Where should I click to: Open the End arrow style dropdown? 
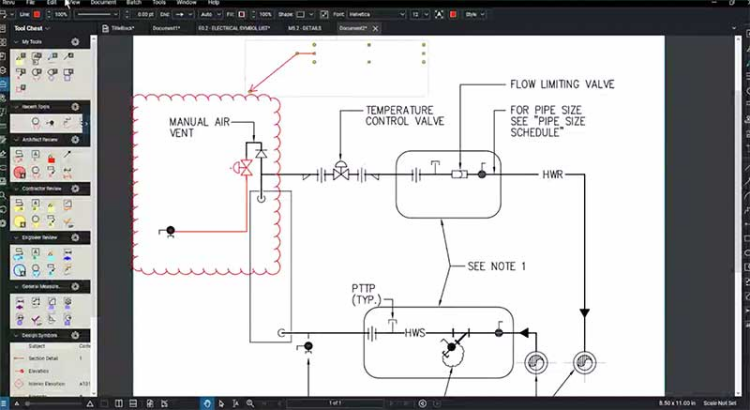[183, 15]
